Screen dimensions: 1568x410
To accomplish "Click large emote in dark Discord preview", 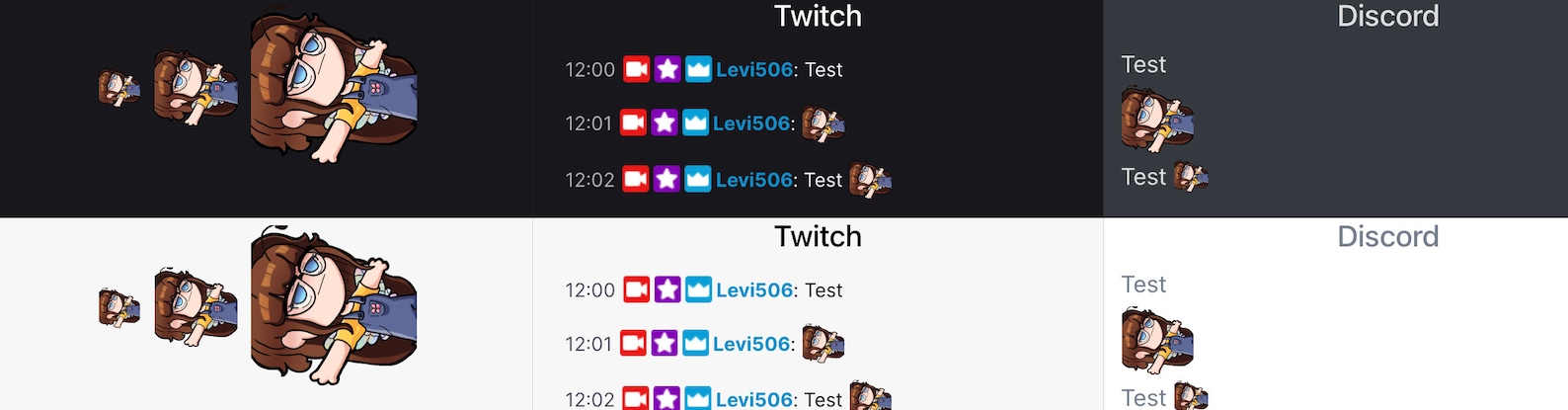I will [x=1157, y=120].
